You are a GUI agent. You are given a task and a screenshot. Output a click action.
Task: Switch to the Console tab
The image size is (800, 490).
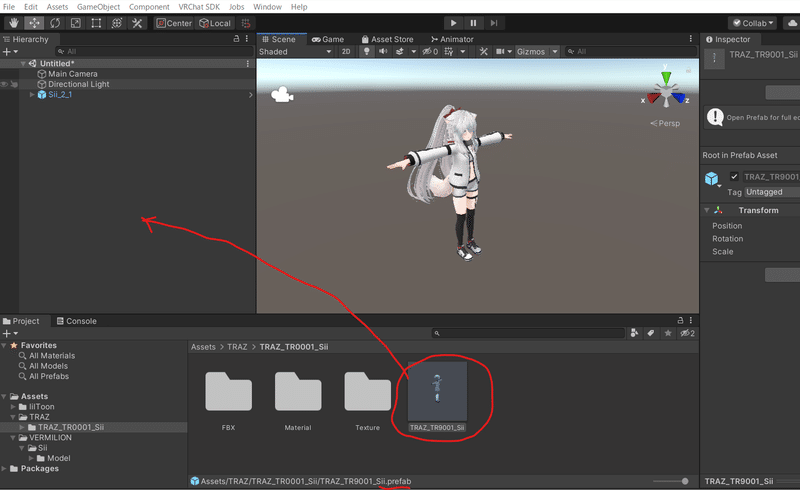pyautogui.click(x=77, y=321)
